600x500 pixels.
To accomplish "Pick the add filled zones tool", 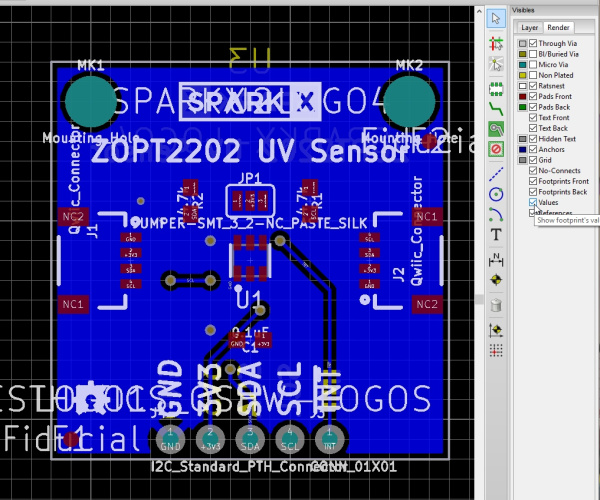I will (496, 129).
